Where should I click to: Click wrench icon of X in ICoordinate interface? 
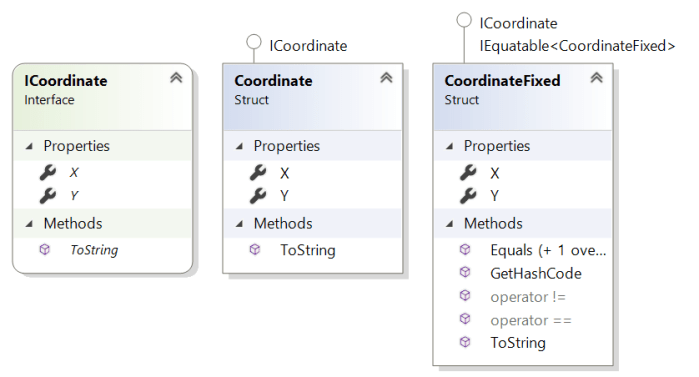[48, 172]
